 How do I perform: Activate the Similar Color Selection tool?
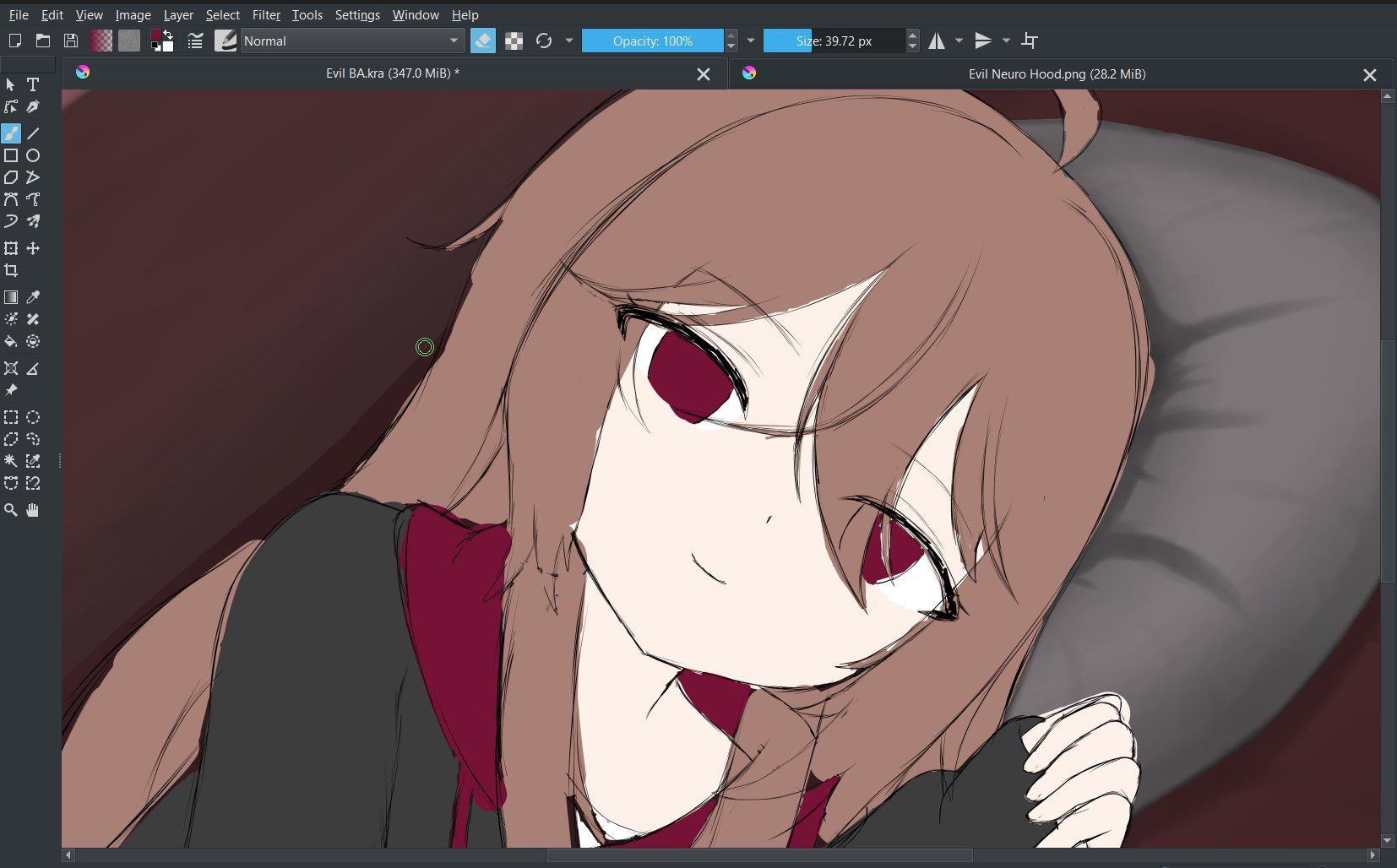click(33, 461)
